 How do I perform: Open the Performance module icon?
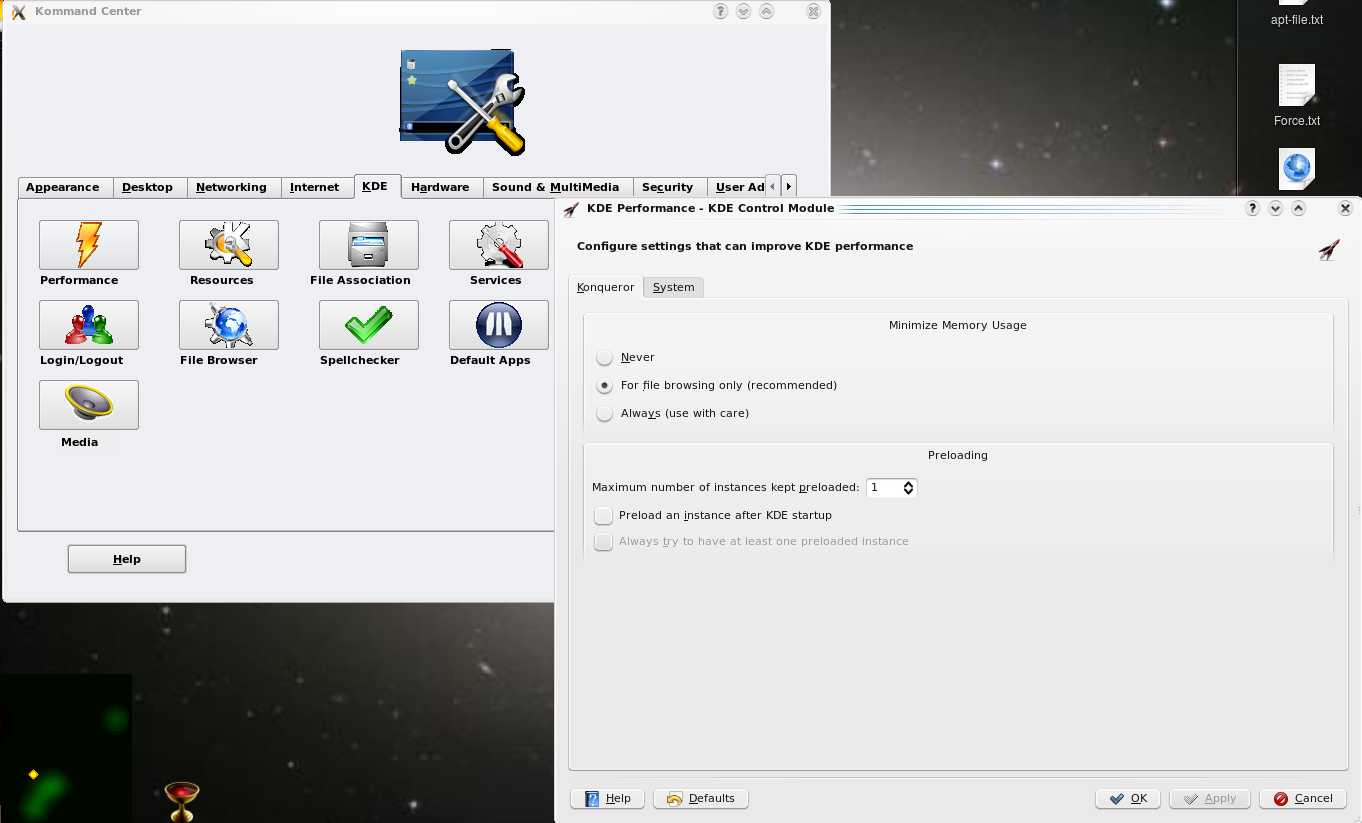(x=88, y=245)
